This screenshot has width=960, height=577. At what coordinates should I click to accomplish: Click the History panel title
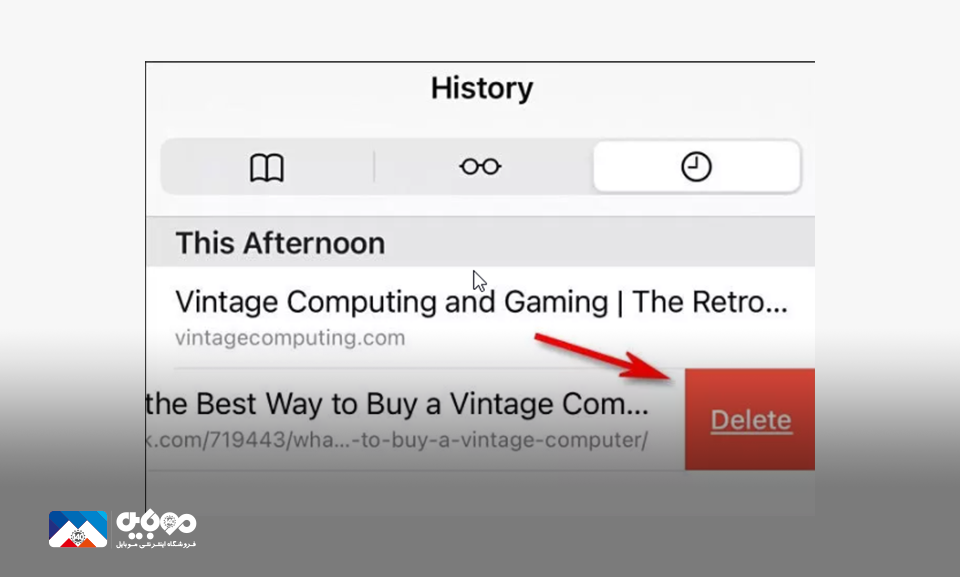pyautogui.click(x=482, y=88)
